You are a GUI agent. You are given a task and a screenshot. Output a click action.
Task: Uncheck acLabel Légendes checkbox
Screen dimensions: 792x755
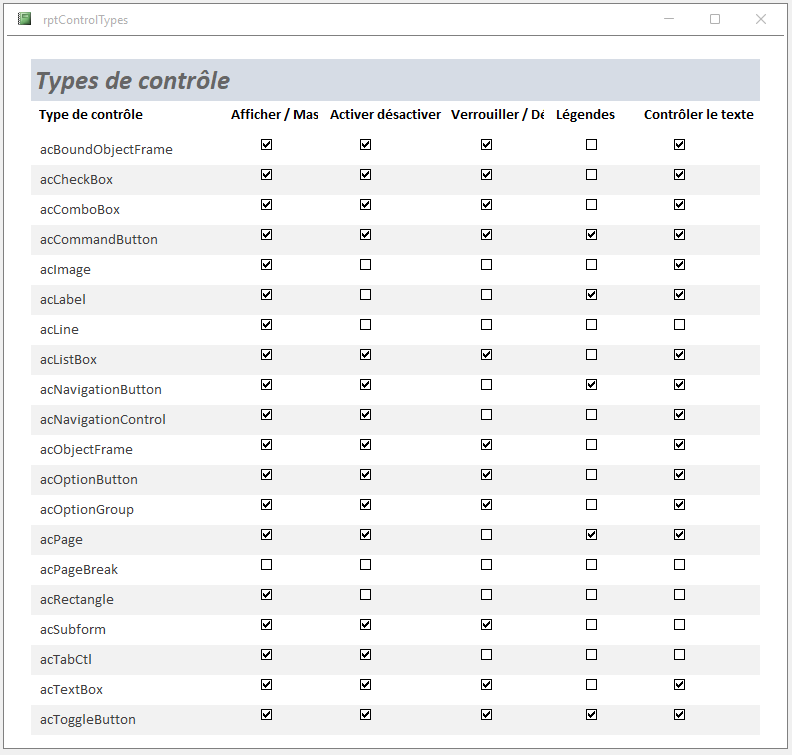591,294
